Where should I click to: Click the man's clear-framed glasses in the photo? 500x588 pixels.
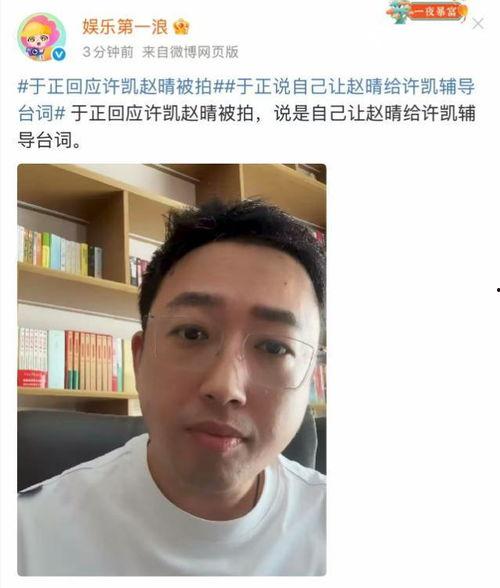click(x=231, y=351)
